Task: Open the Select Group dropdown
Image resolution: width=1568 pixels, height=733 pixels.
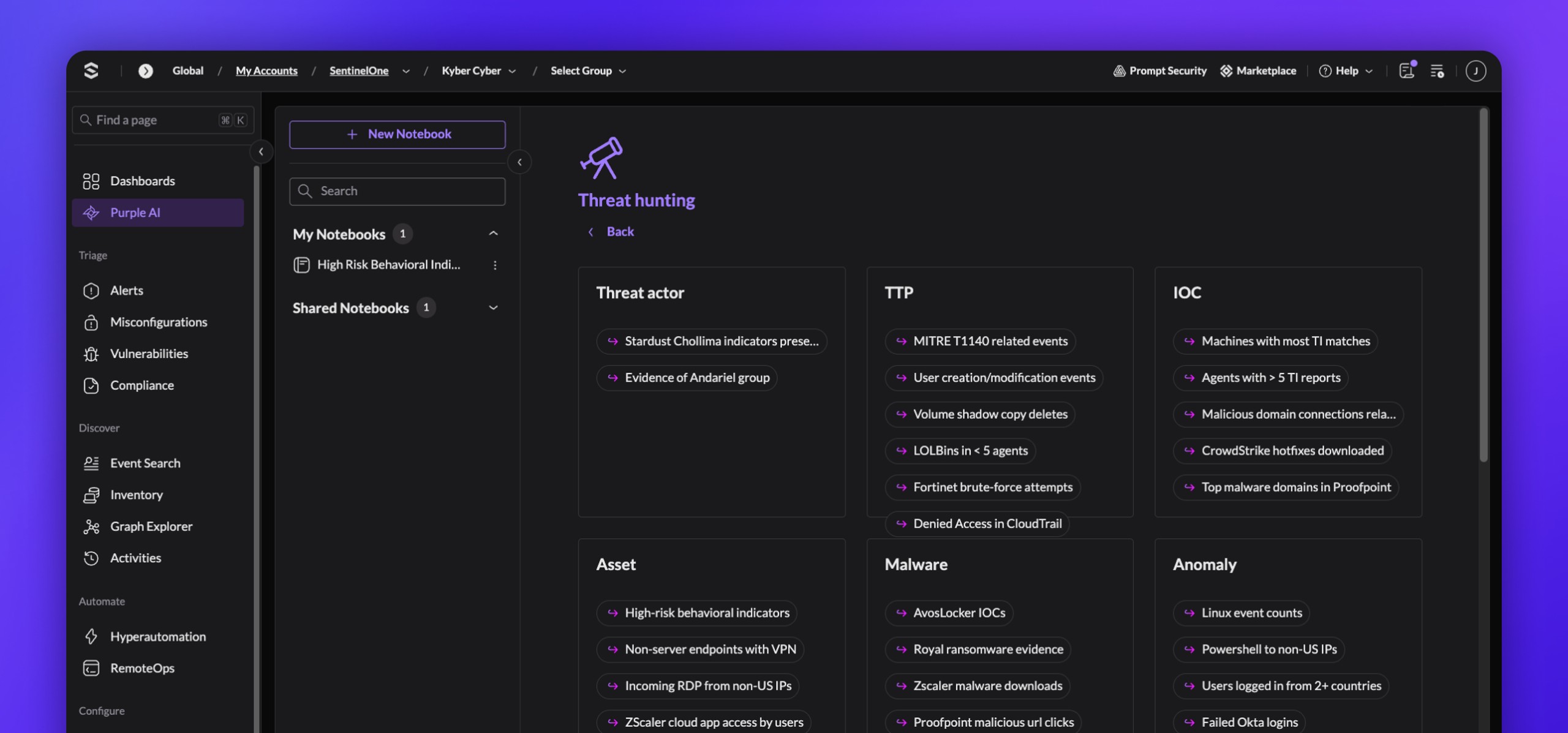Action: [588, 70]
